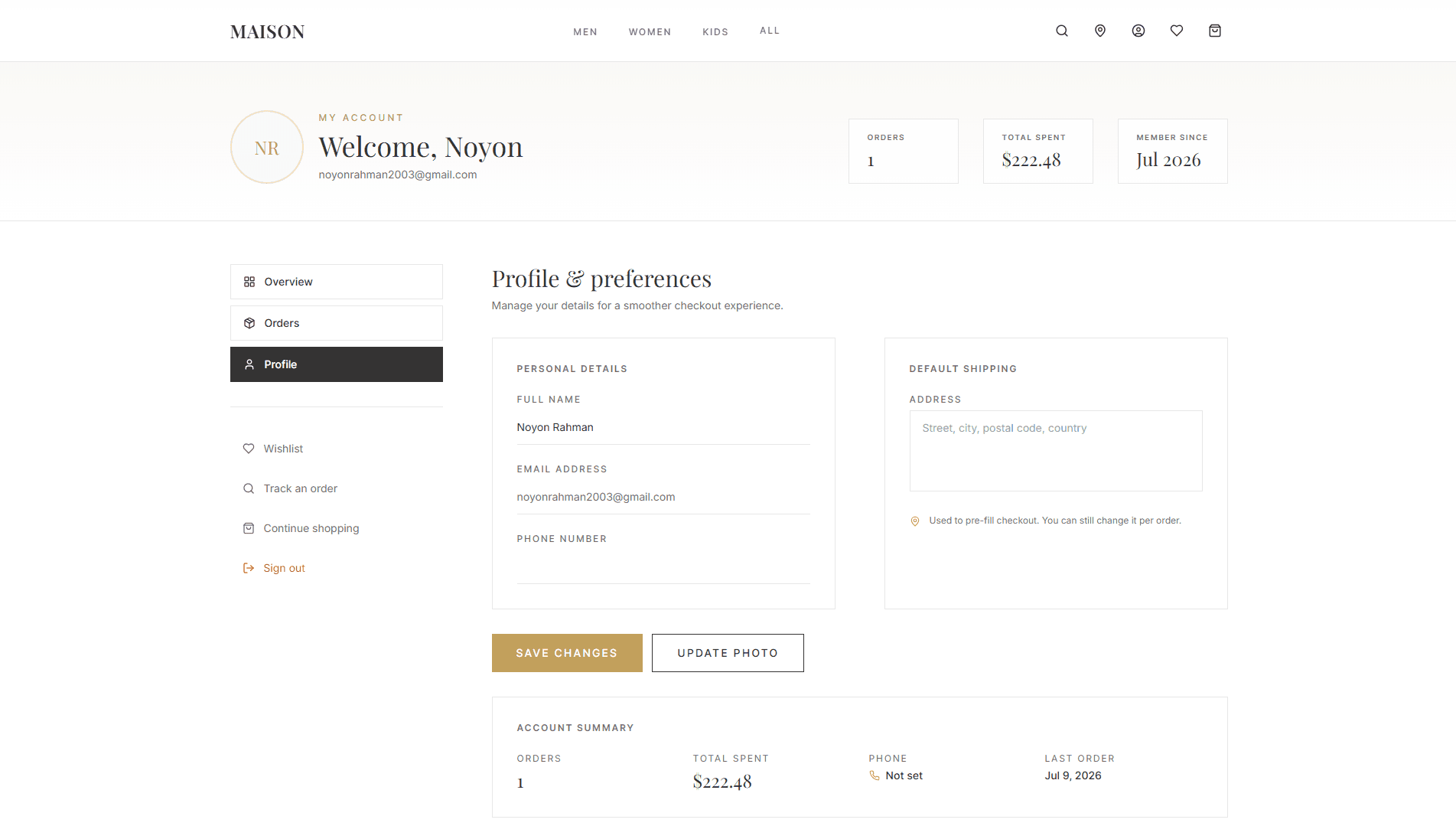Open the search icon in header
Image resolution: width=1456 pixels, height=826 pixels.
(1062, 31)
